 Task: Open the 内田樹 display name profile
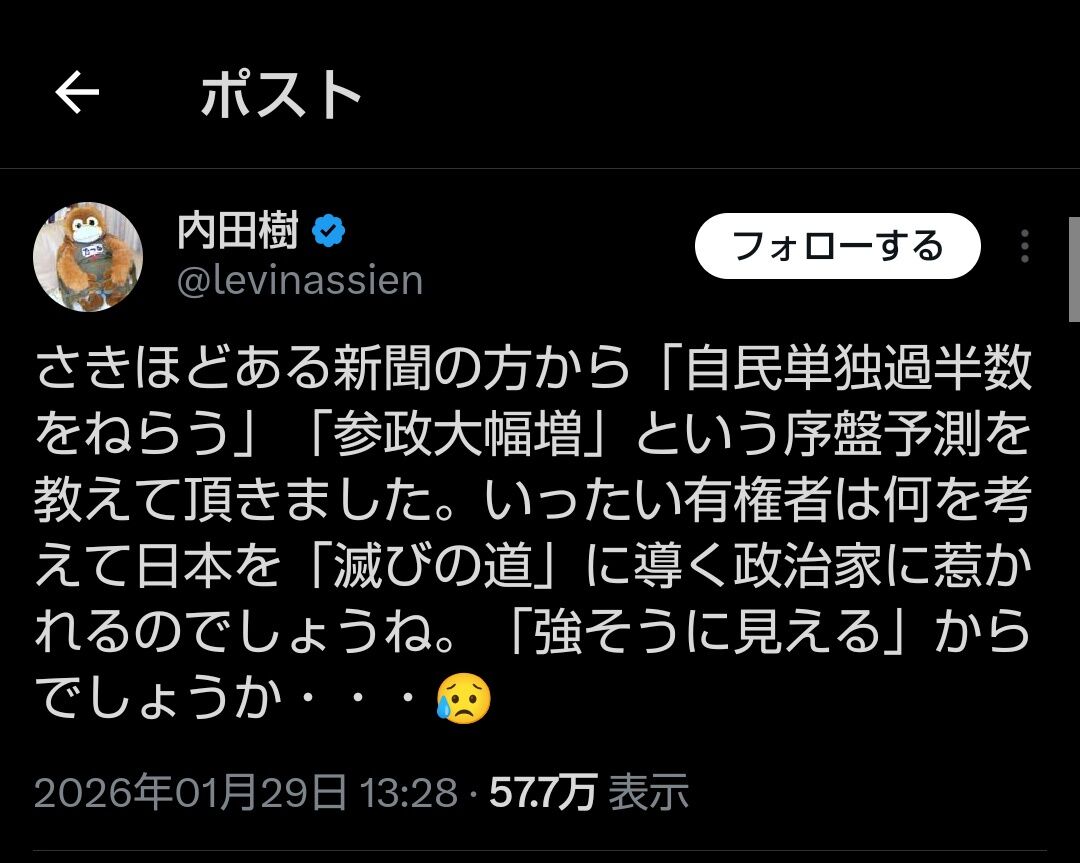238,231
